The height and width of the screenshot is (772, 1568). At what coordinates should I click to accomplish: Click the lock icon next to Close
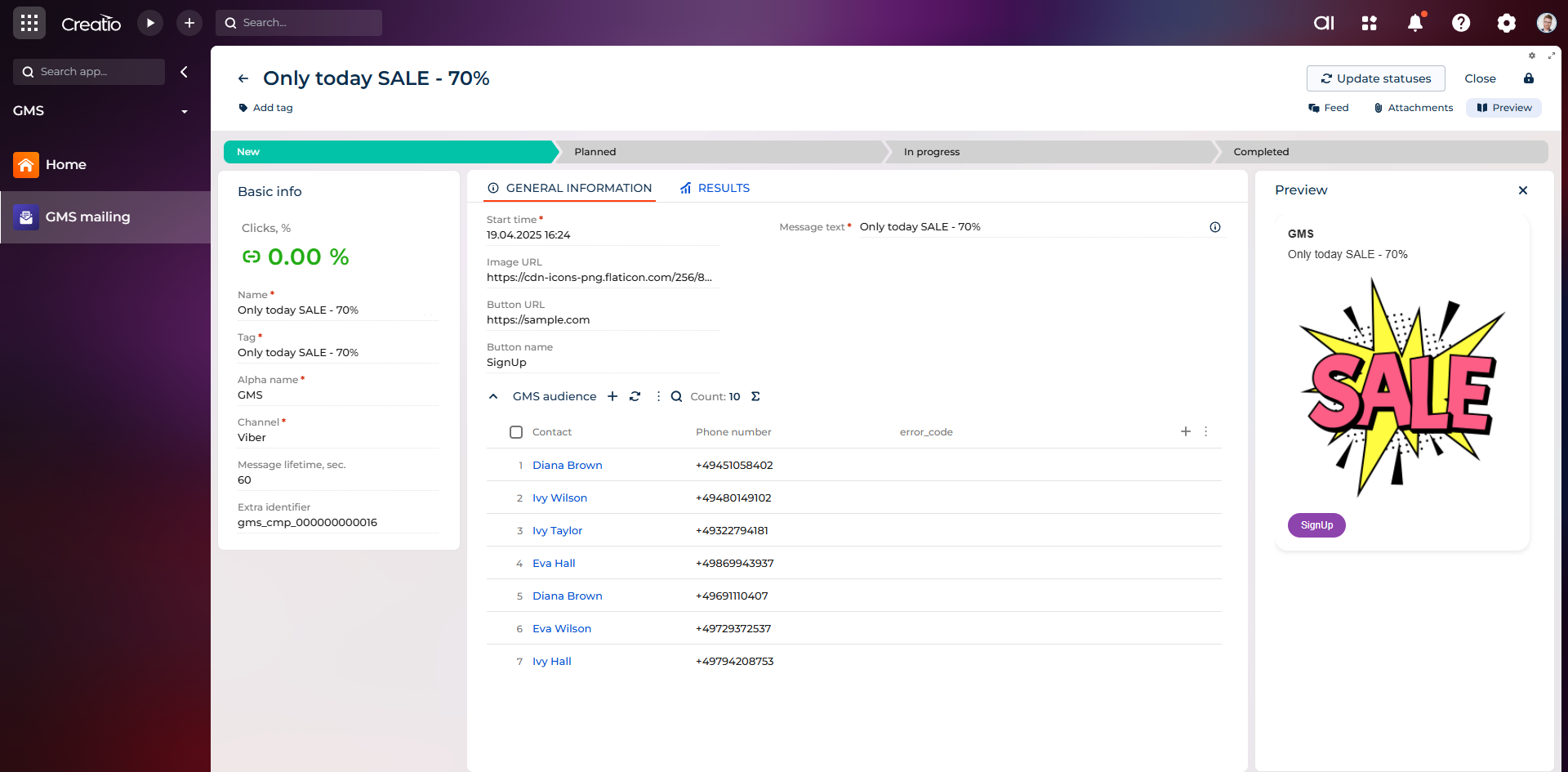(1529, 78)
